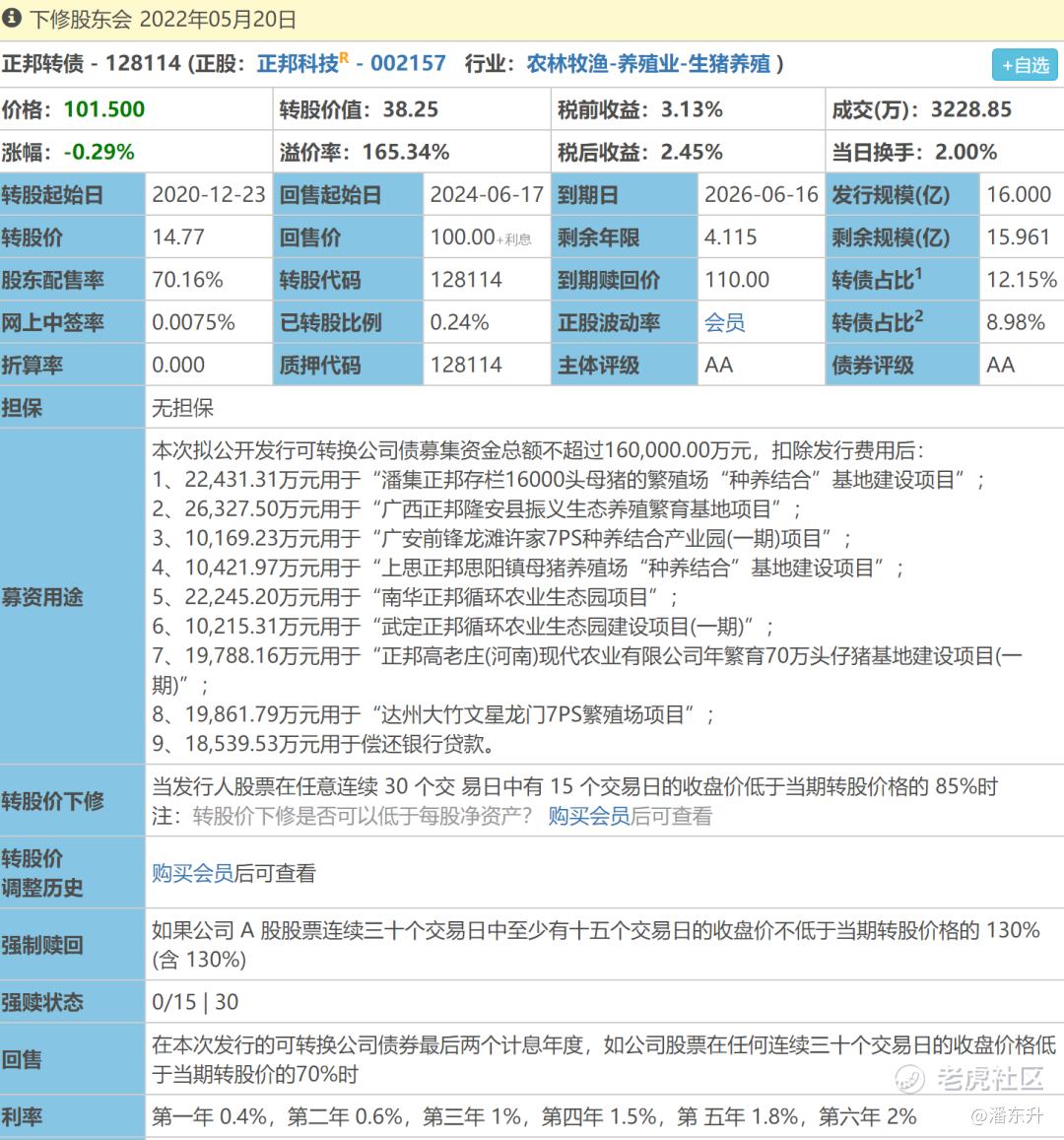Click the 税后收益 value 2.45%

tap(692, 152)
